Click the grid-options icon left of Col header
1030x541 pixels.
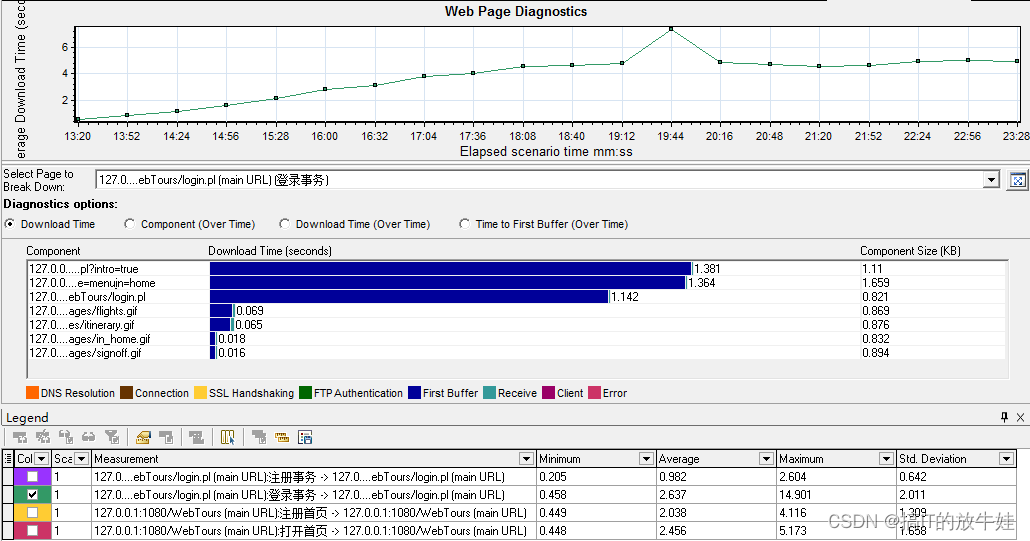click(8, 458)
